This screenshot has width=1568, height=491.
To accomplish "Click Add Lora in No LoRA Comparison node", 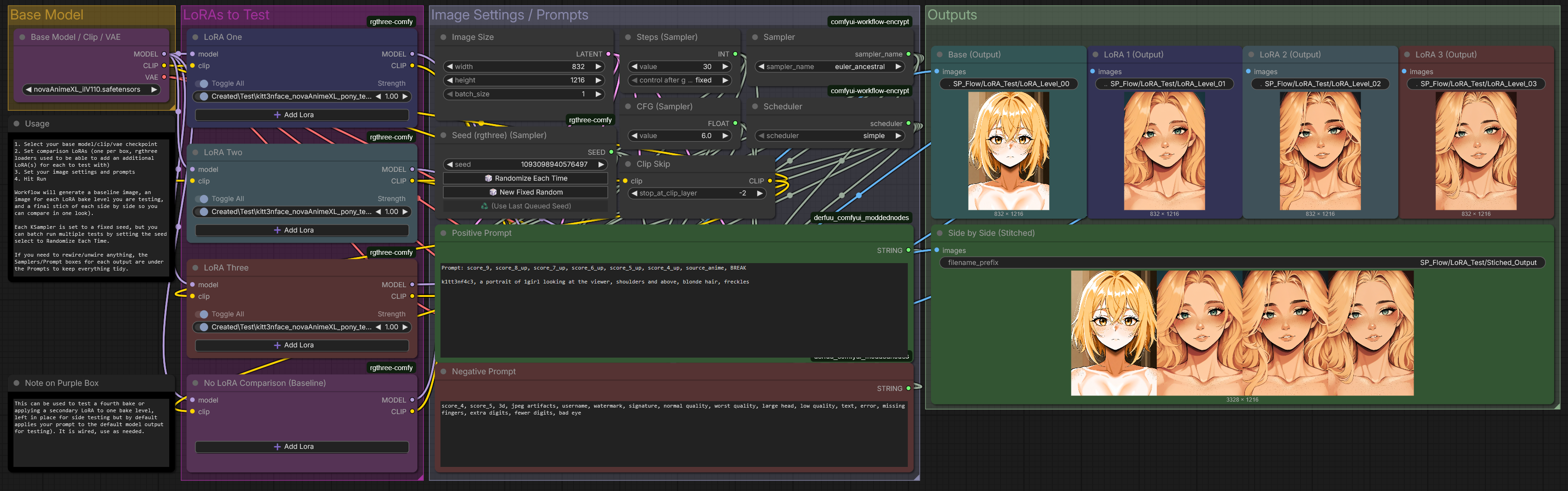I will 302,447.
